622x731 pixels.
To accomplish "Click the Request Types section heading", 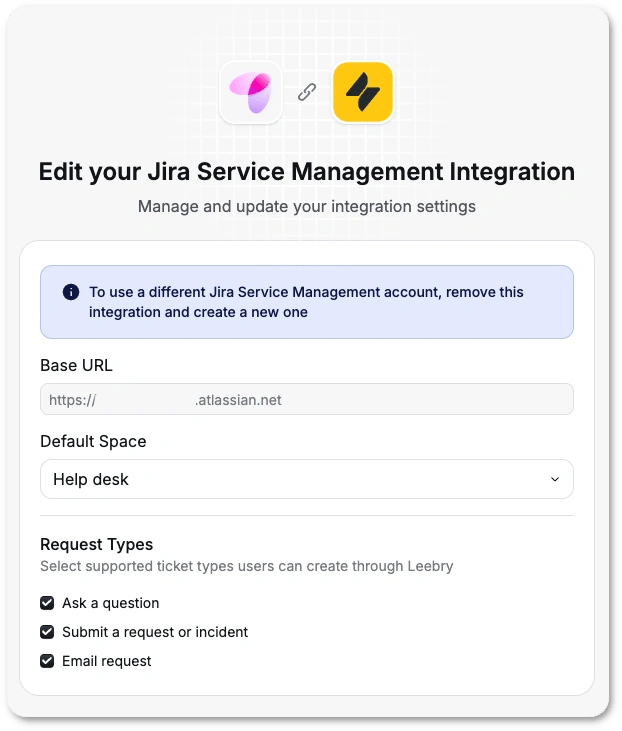I will click(97, 545).
